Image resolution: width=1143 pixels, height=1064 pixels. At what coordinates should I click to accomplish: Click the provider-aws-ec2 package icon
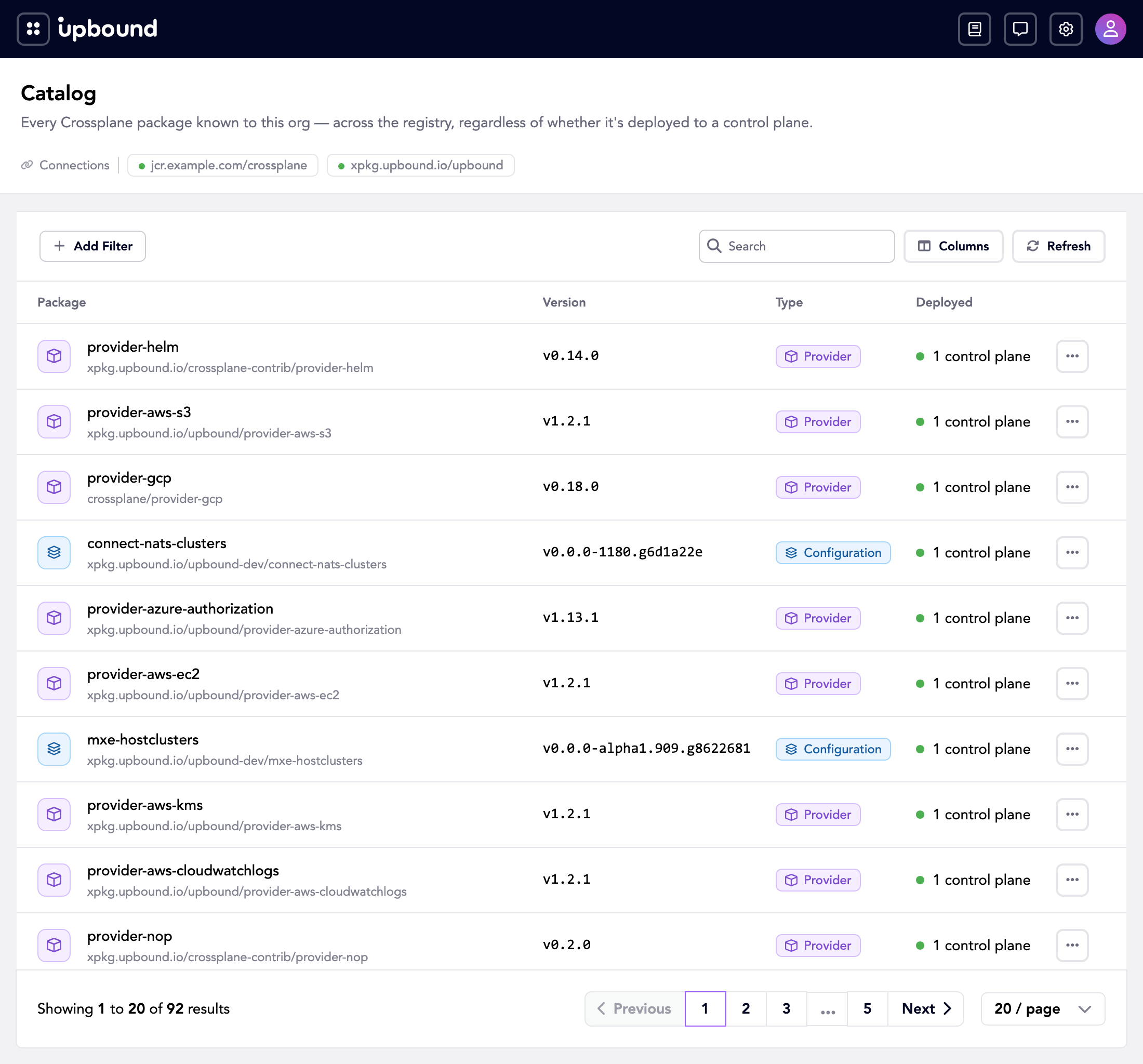click(54, 684)
